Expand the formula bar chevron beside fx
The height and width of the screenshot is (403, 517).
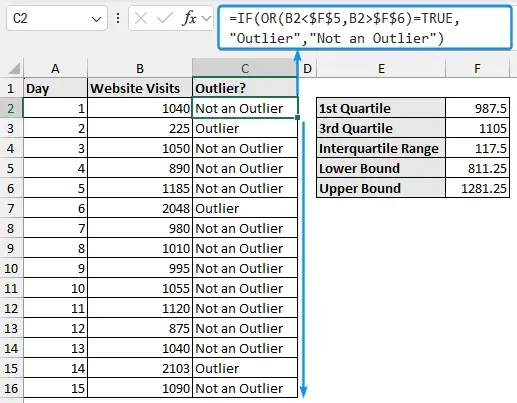[207, 18]
